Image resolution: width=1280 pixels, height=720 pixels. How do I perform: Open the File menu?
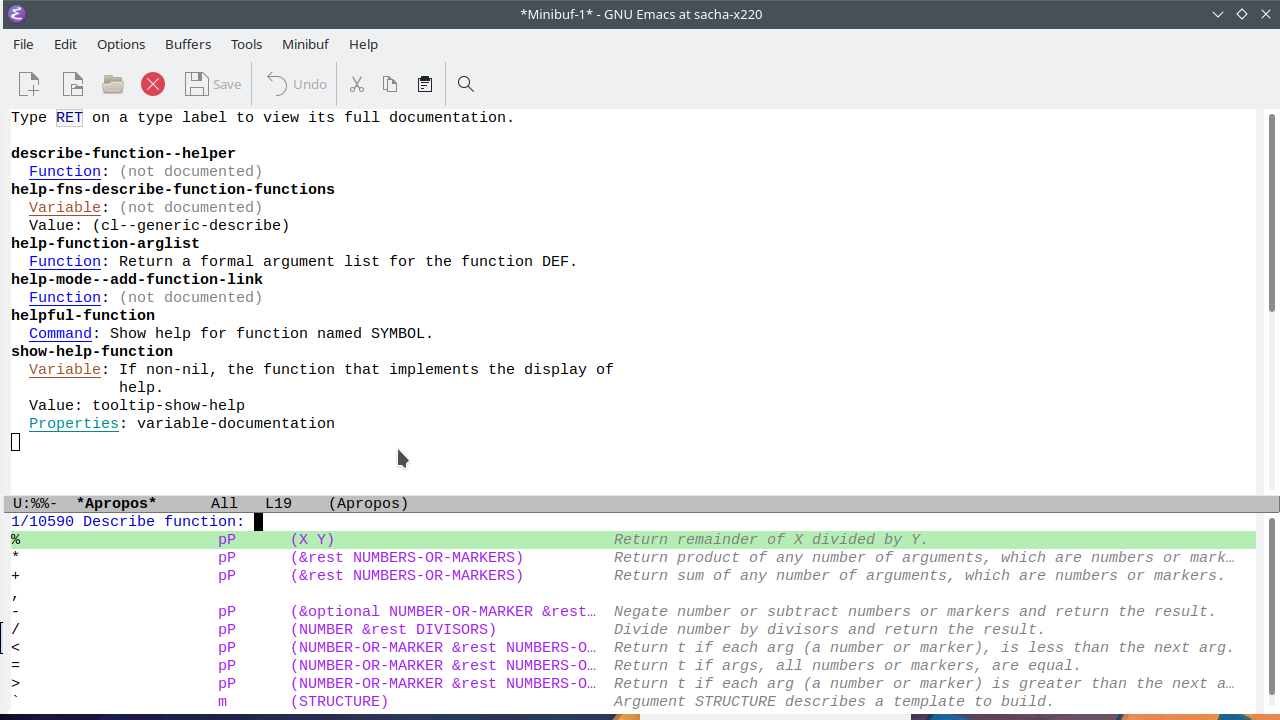tap(23, 44)
